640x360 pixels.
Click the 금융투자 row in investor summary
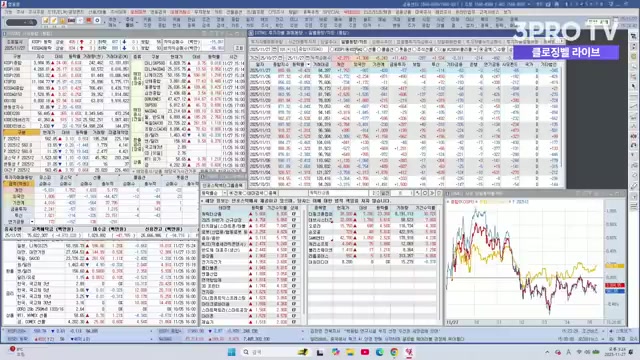tap(100, 209)
